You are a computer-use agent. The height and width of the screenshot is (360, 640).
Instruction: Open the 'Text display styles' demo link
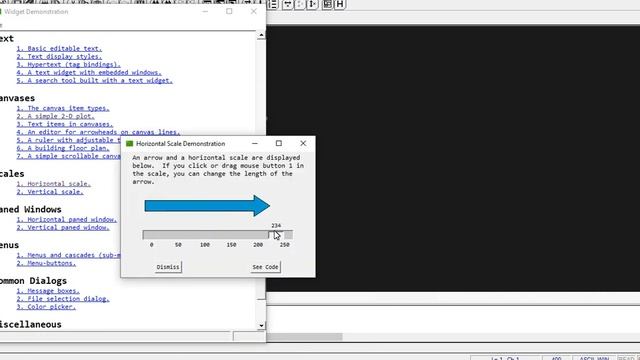point(59,56)
